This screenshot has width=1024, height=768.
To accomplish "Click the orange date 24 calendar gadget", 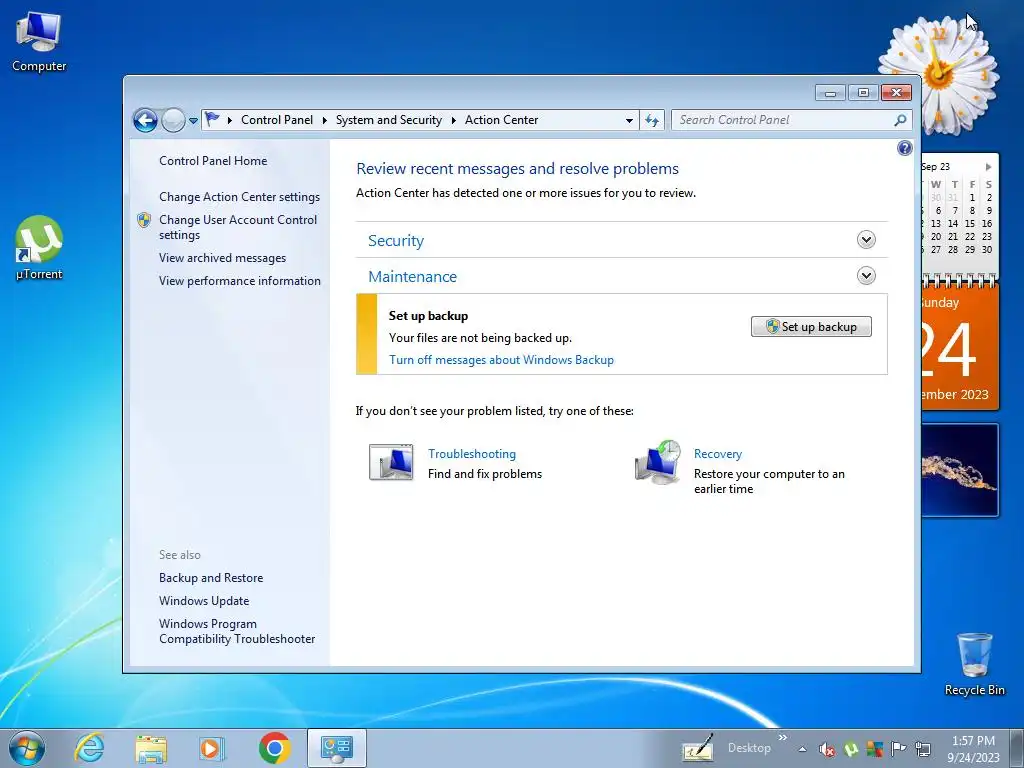I will pos(960,348).
